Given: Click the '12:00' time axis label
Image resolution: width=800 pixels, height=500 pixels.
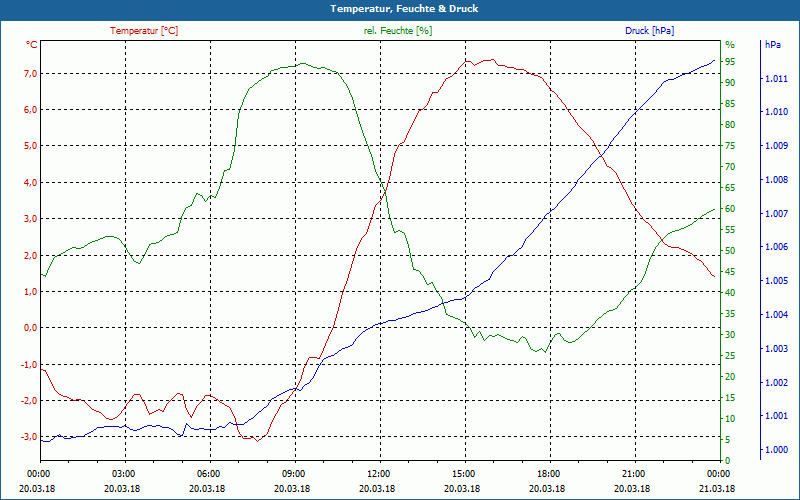Looking at the screenshot, I should tap(380, 473).
